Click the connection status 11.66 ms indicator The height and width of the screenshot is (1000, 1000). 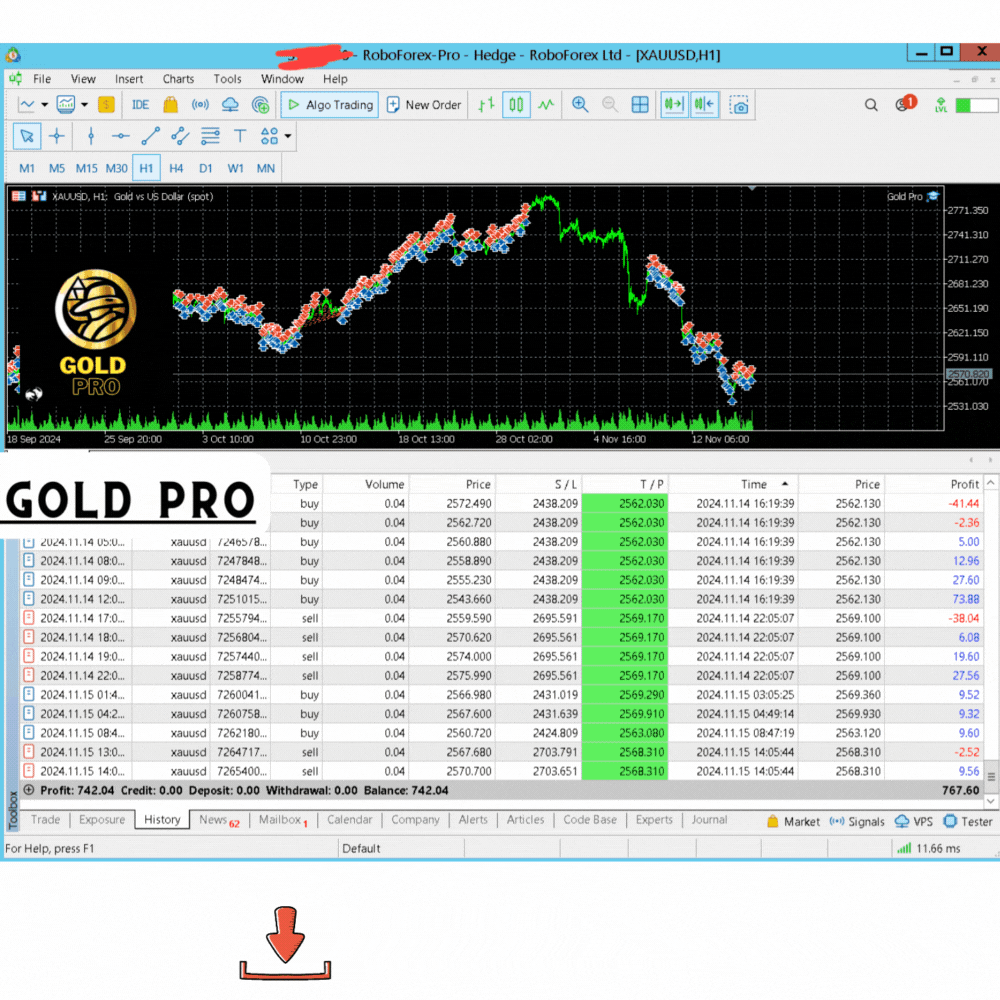[929, 848]
